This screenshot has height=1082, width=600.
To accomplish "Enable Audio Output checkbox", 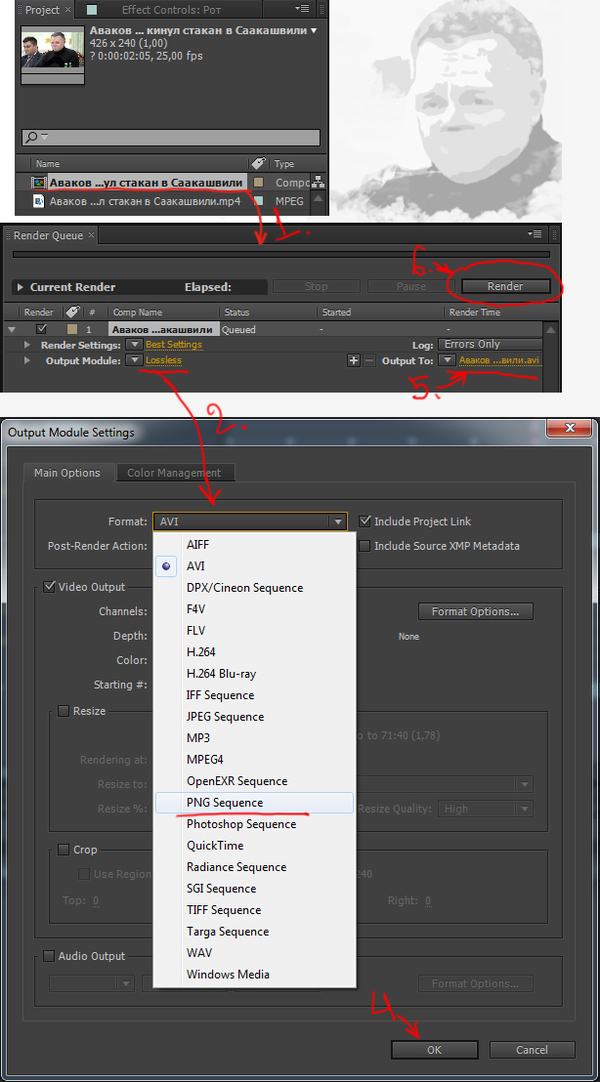I will click(49, 956).
